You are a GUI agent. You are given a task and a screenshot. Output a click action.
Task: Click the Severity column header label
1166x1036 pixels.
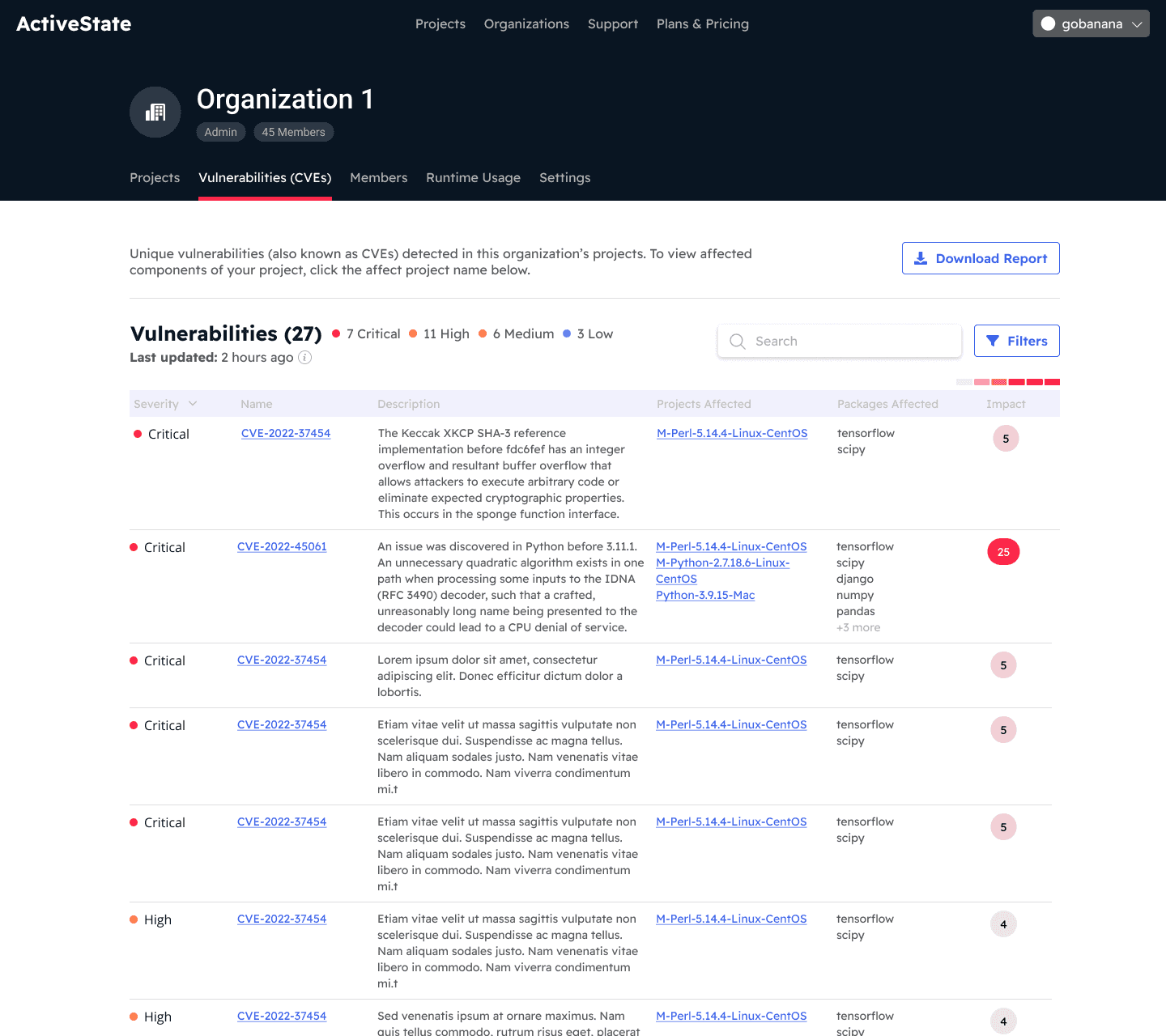click(x=156, y=404)
